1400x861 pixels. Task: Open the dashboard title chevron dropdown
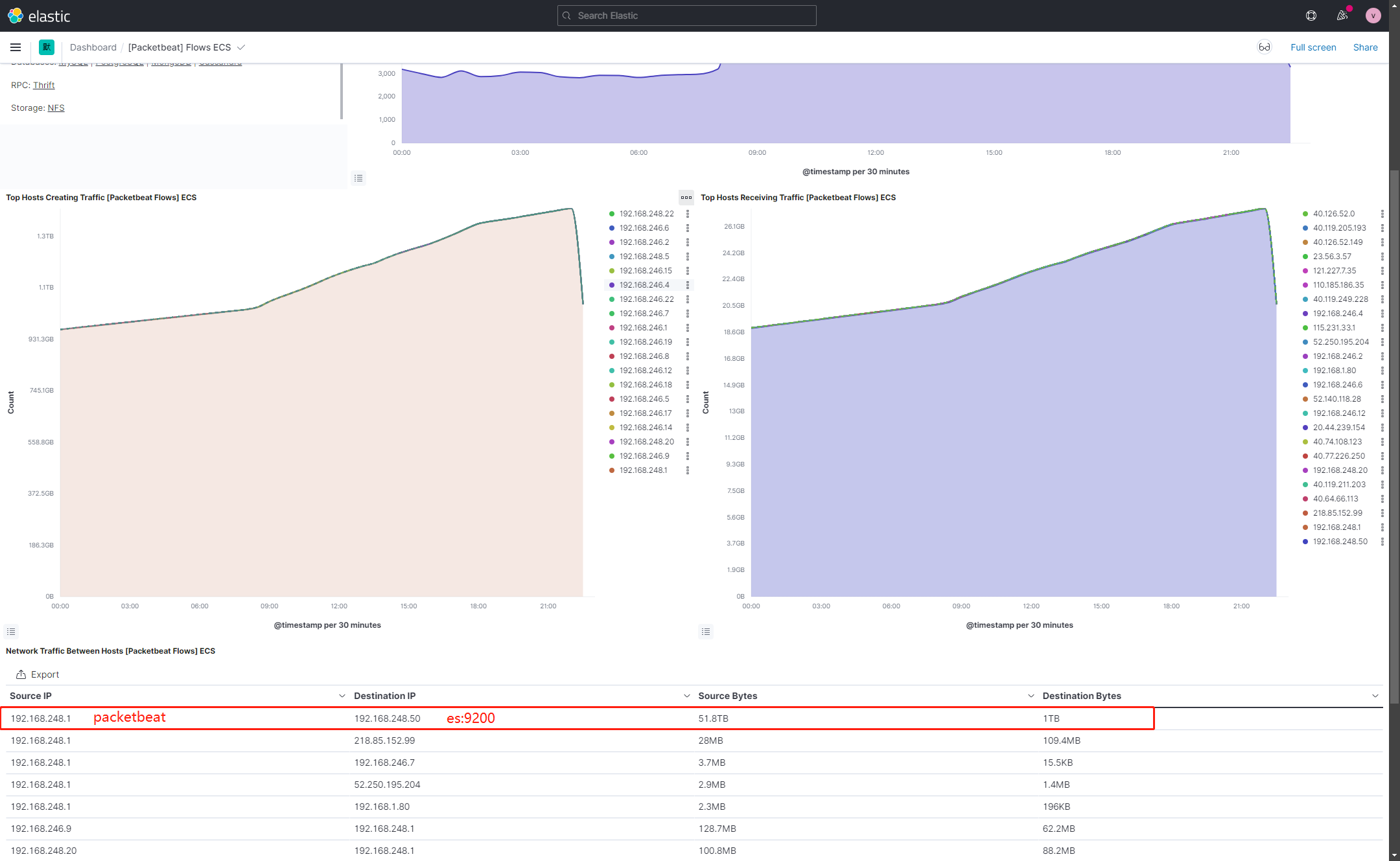[x=241, y=47]
